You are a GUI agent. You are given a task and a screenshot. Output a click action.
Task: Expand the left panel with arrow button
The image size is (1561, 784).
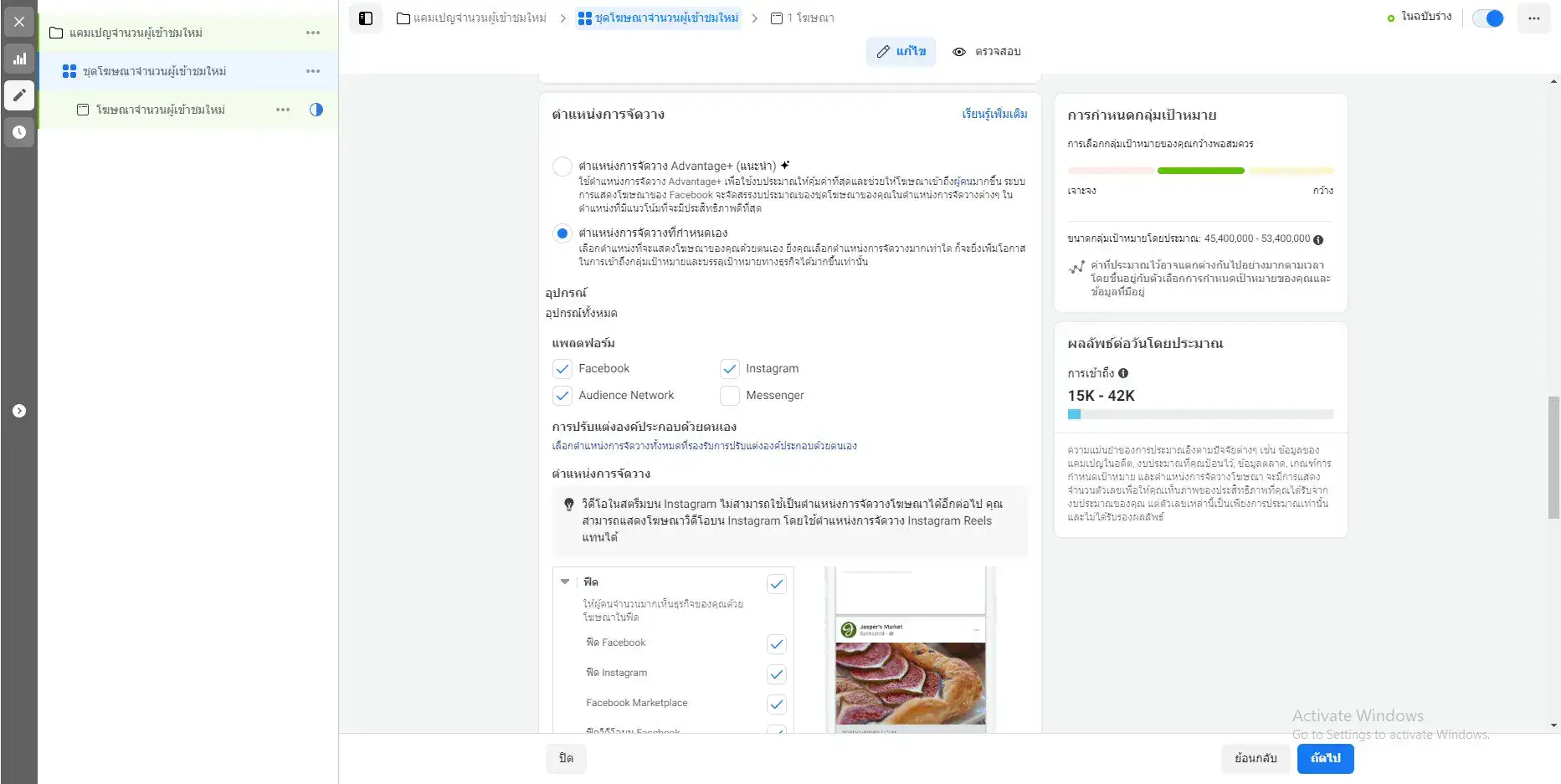(19, 411)
